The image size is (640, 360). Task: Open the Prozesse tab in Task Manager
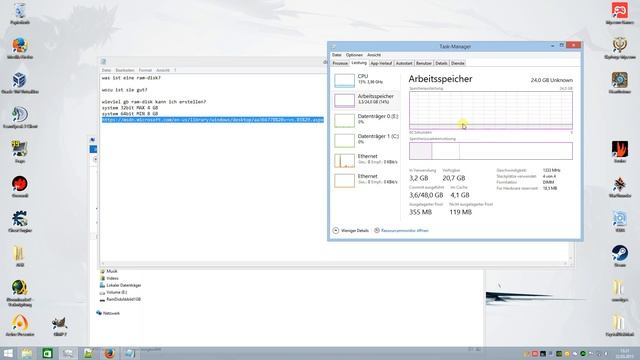340,63
